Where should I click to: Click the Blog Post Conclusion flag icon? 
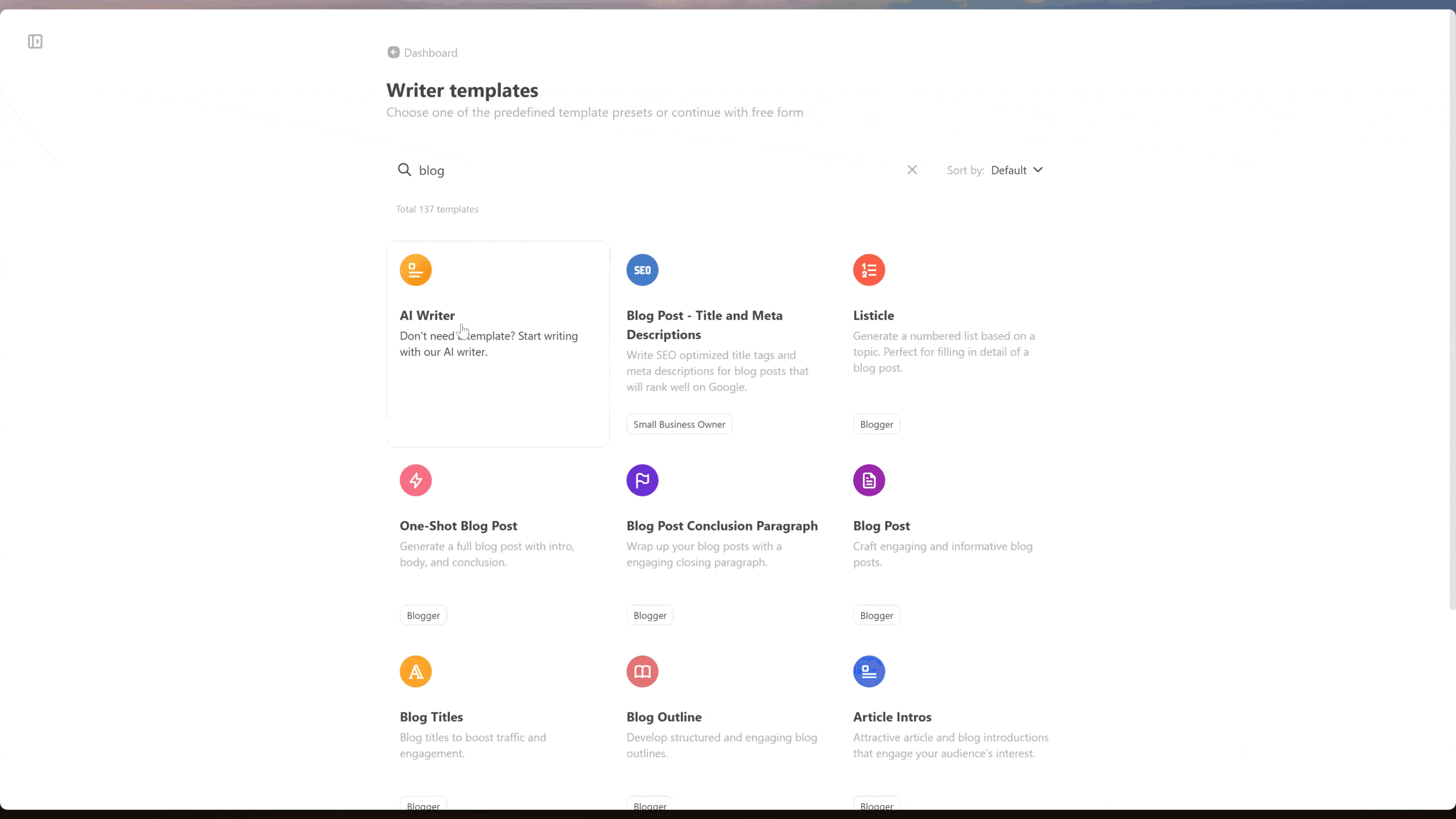pyautogui.click(x=641, y=480)
